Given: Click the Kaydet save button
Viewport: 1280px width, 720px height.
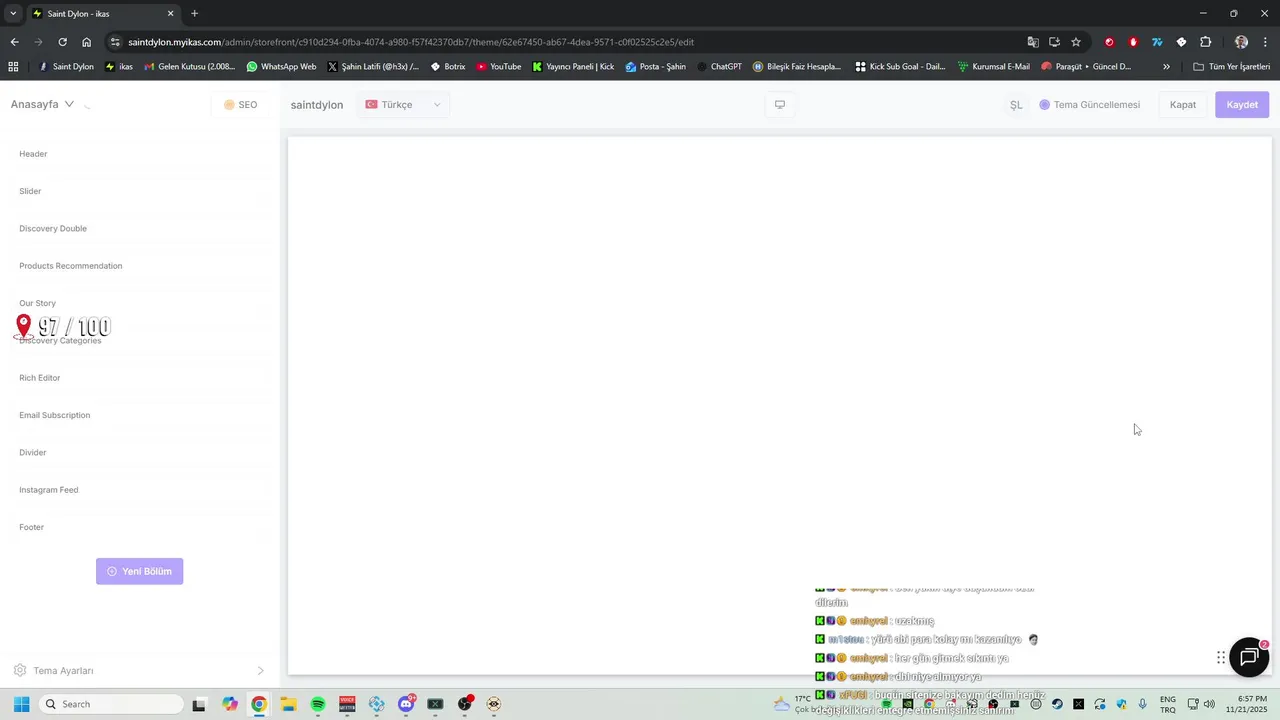Looking at the screenshot, I should [1242, 105].
